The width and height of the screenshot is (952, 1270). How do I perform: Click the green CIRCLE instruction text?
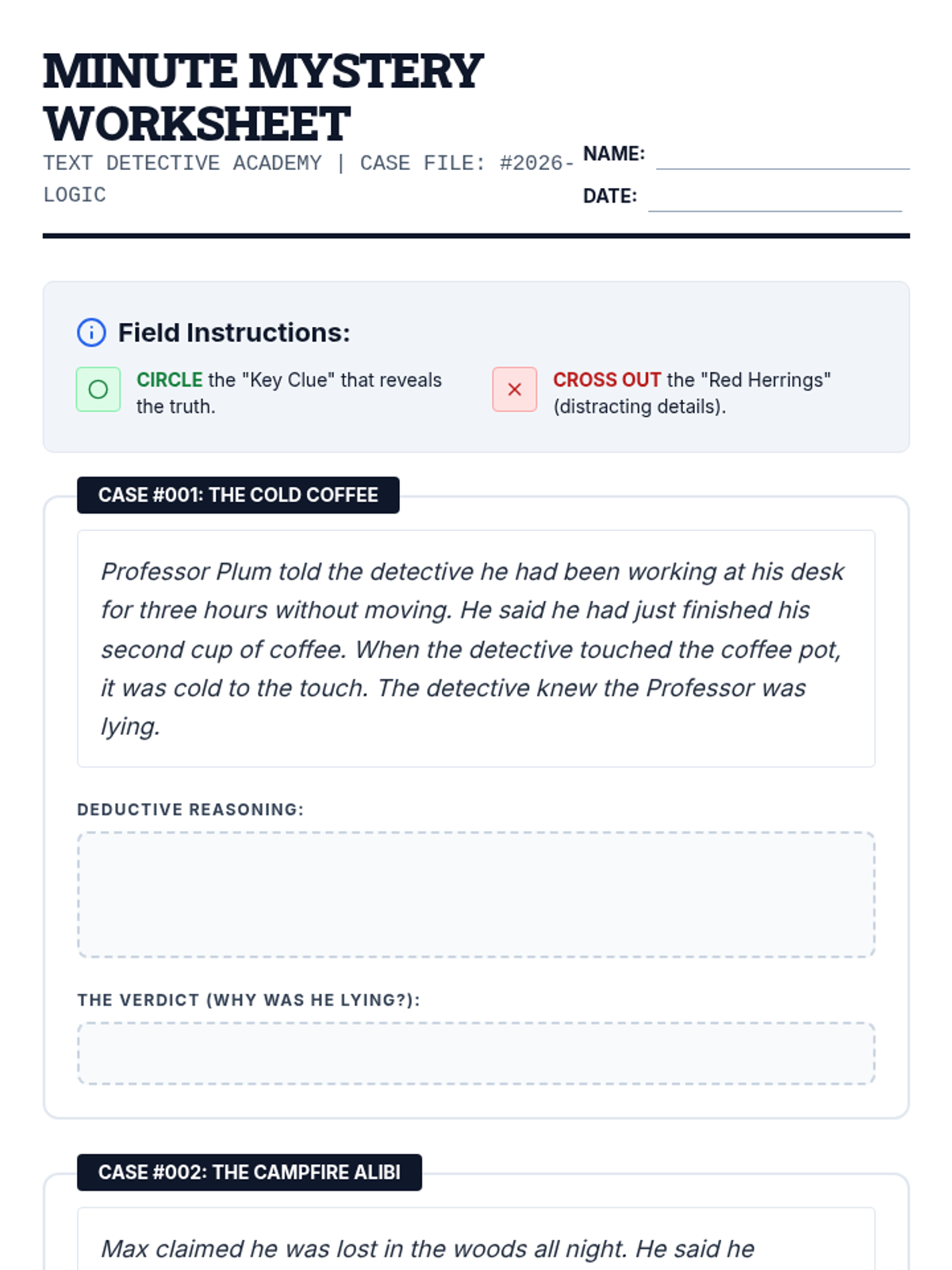(170, 380)
